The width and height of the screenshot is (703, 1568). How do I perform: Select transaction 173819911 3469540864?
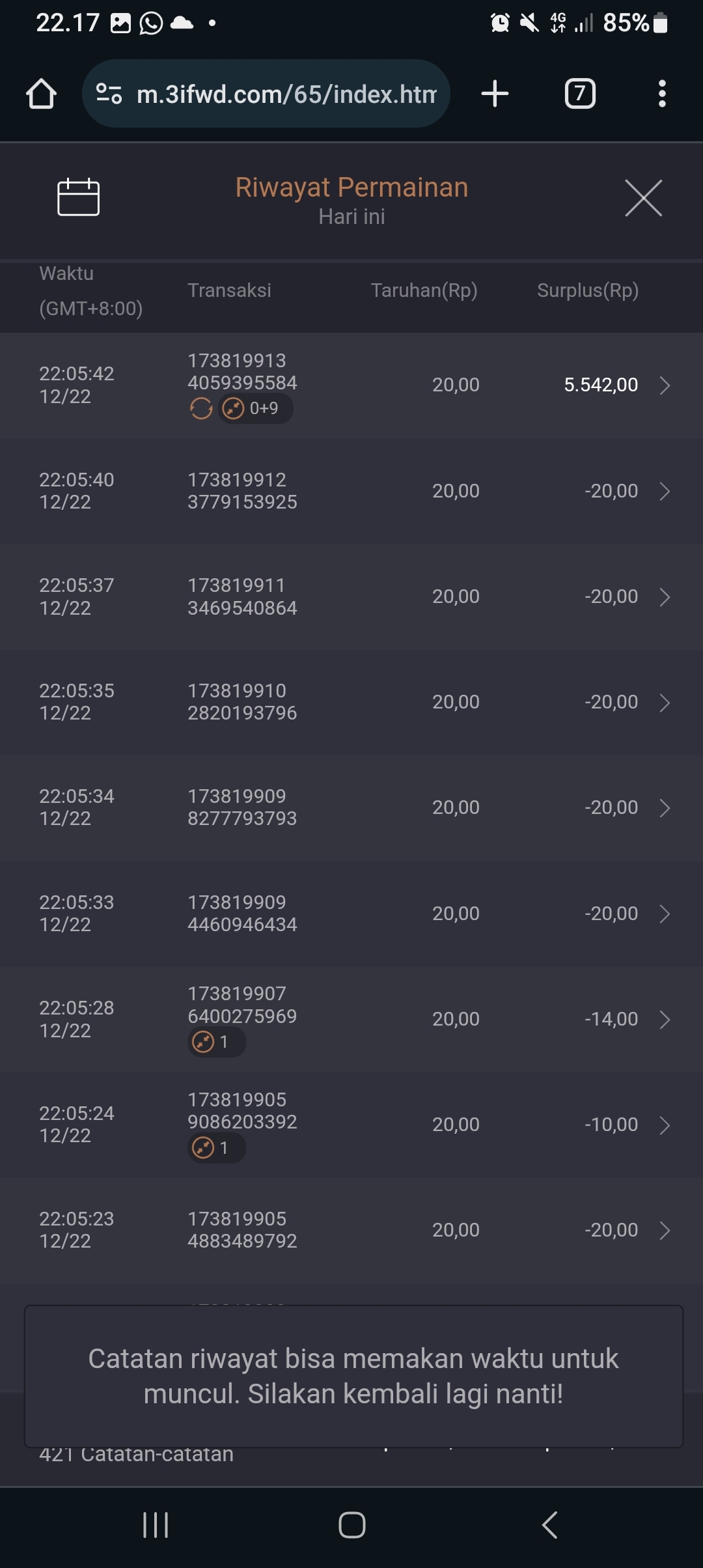242,596
